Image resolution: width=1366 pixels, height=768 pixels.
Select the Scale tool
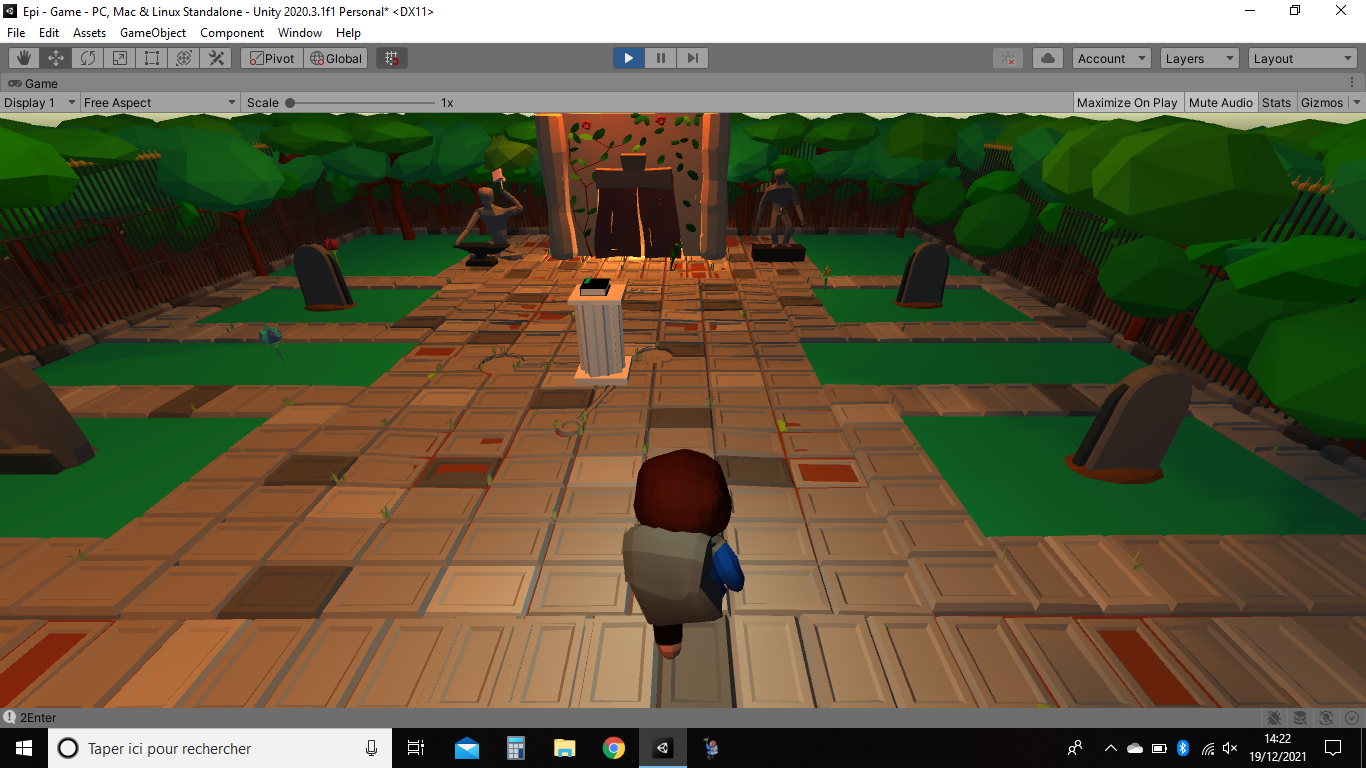120,58
